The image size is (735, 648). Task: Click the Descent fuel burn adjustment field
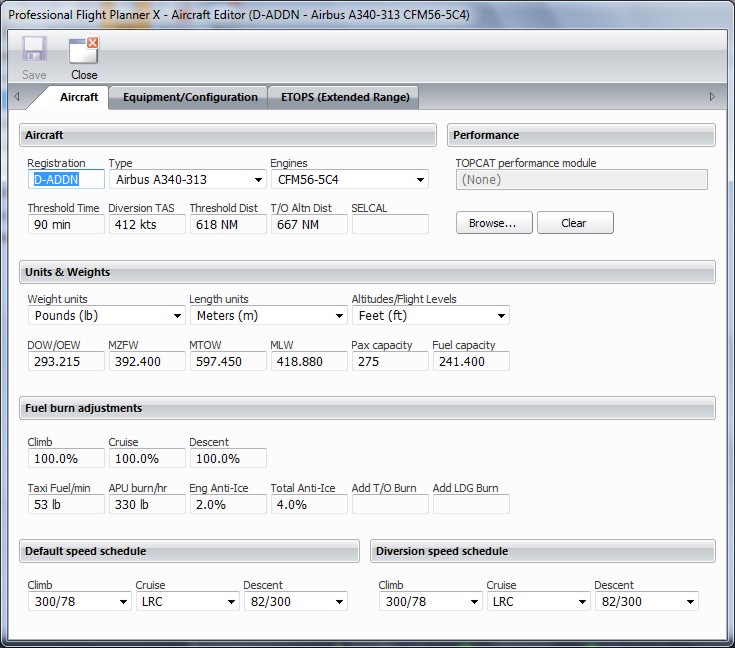(228, 459)
